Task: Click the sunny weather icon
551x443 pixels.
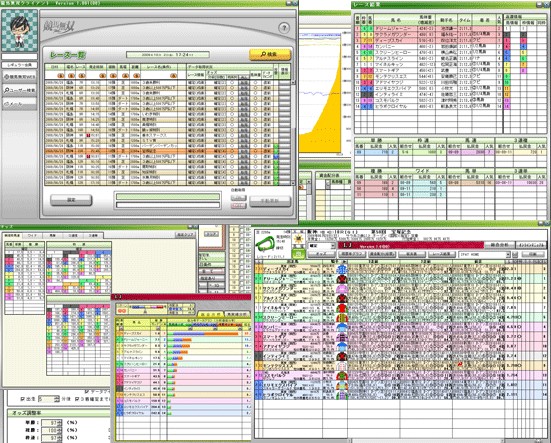Action: (299, 240)
